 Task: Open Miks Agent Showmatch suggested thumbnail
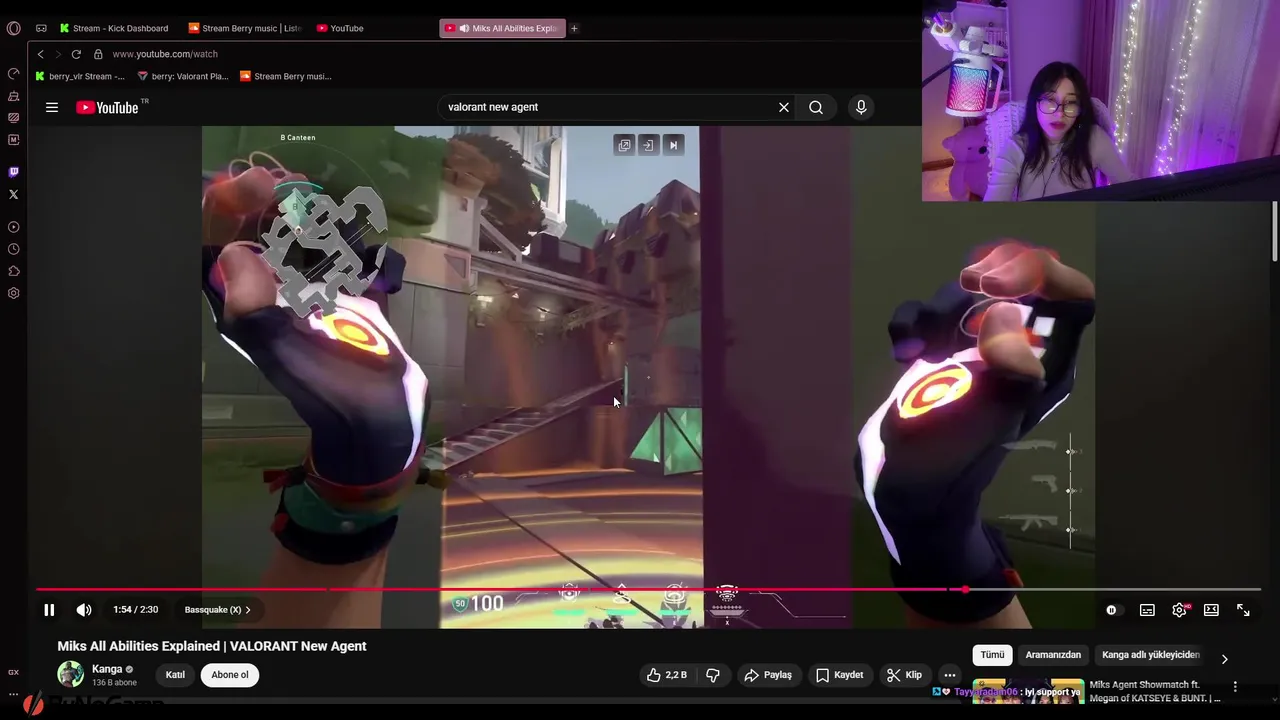tap(1028, 691)
